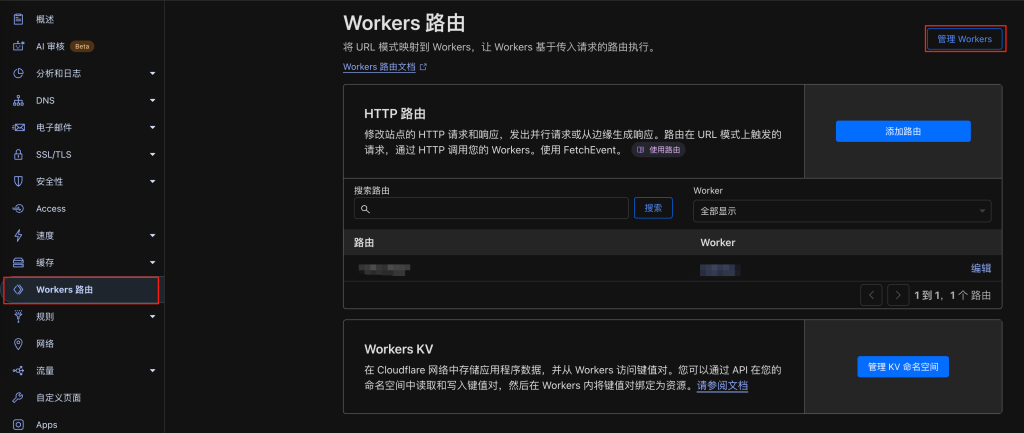The width and height of the screenshot is (1024, 433).
Task: Click the Access arrow-circle icon
Action: (x=18, y=208)
